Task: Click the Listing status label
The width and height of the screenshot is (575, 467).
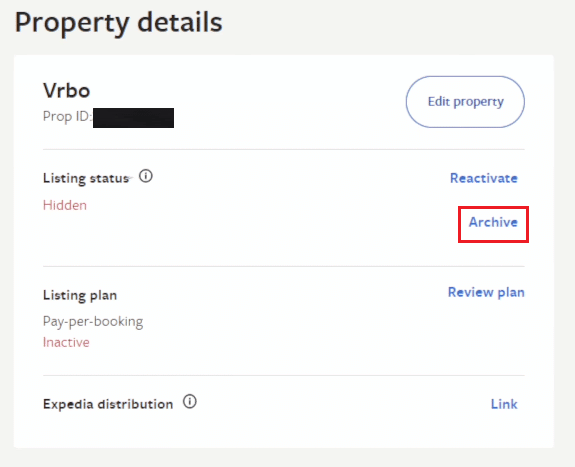Action: pos(86,178)
